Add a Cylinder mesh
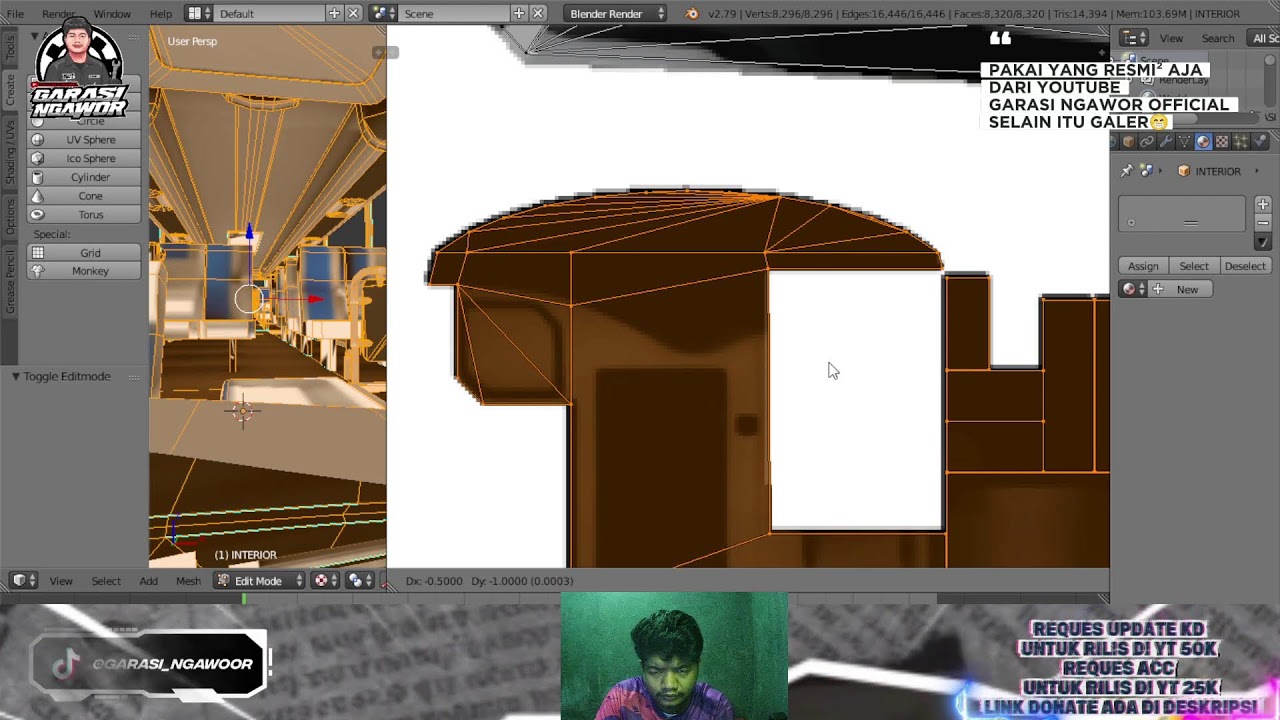Screen dimensions: 1280x720 (84, 177)
